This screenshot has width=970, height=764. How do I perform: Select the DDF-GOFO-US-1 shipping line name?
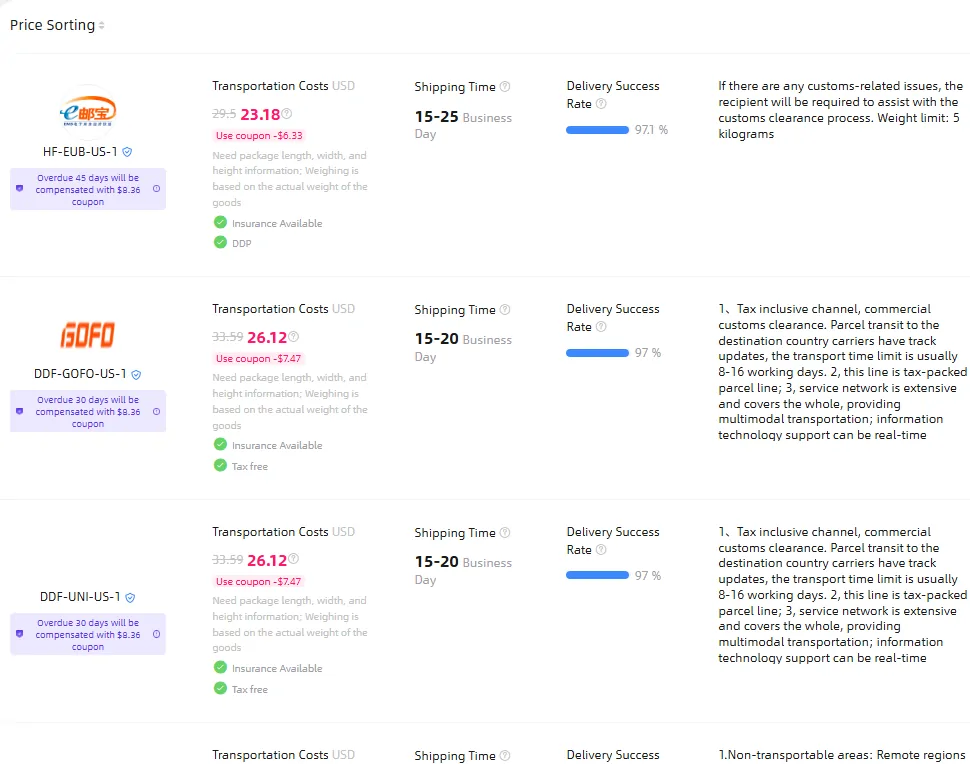[x=80, y=374]
